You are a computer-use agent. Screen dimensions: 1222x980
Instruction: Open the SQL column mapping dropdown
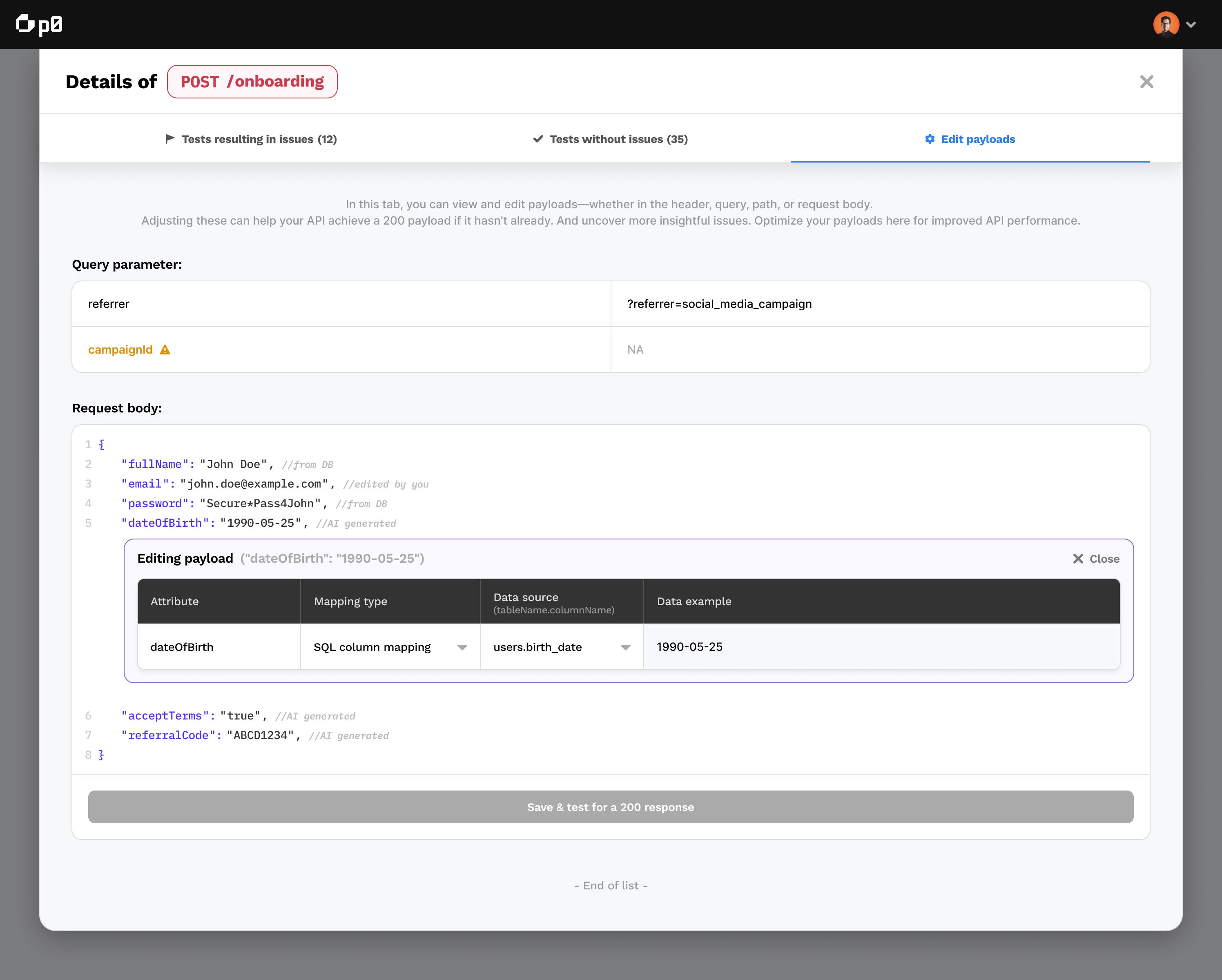[x=390, y=647]
